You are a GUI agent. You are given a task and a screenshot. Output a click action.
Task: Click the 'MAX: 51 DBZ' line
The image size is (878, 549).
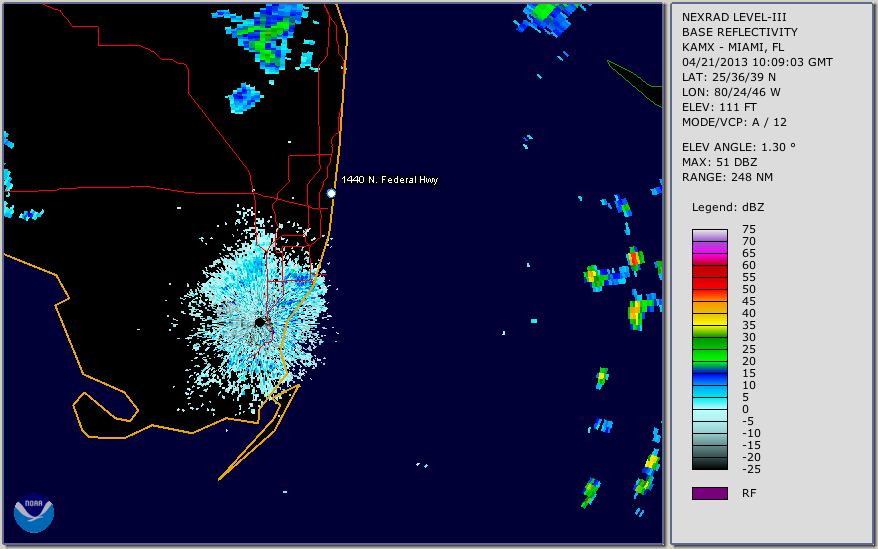click(x=720, y=162)
